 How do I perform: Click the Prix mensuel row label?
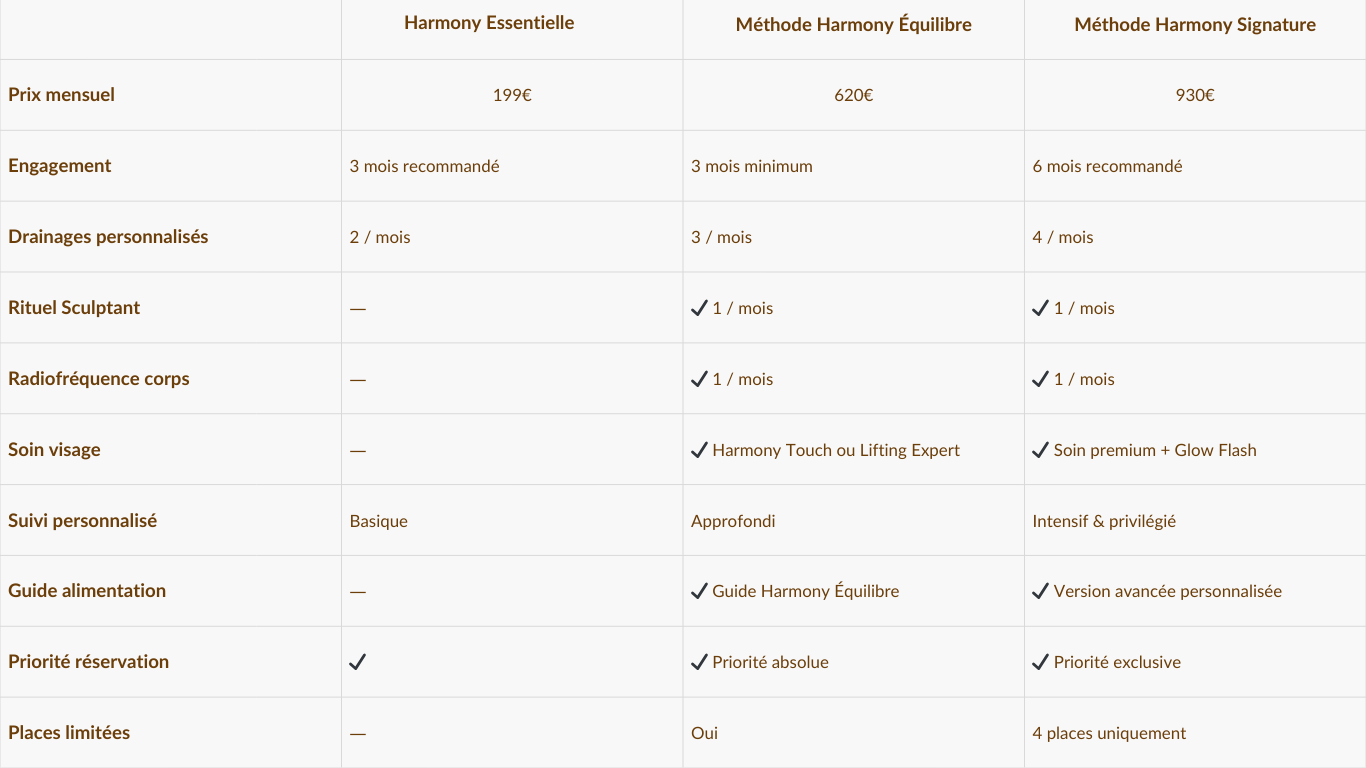pos(61,95)
